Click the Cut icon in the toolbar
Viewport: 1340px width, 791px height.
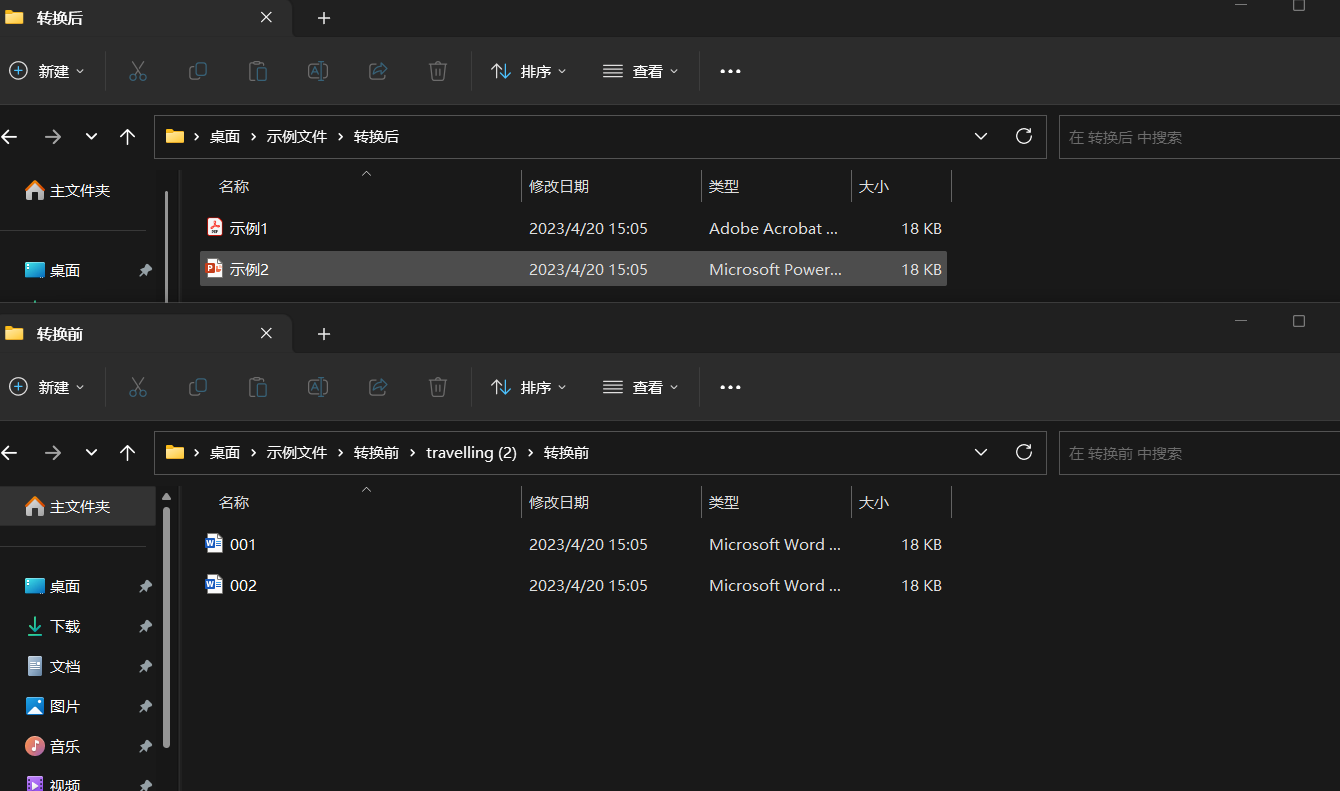pyautogui.click(x=137, y=71)
